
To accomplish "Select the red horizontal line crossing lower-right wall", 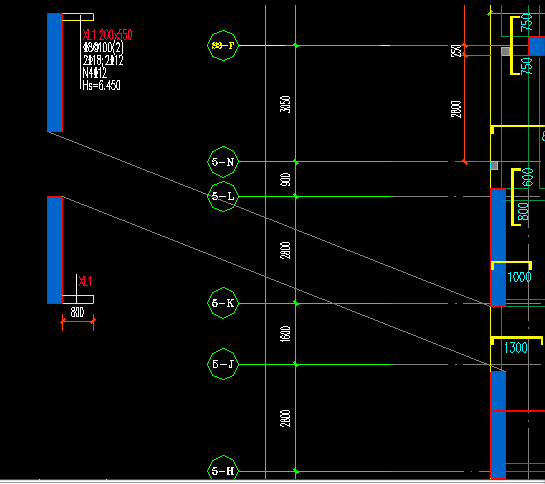I will click(x=519, y=411).
